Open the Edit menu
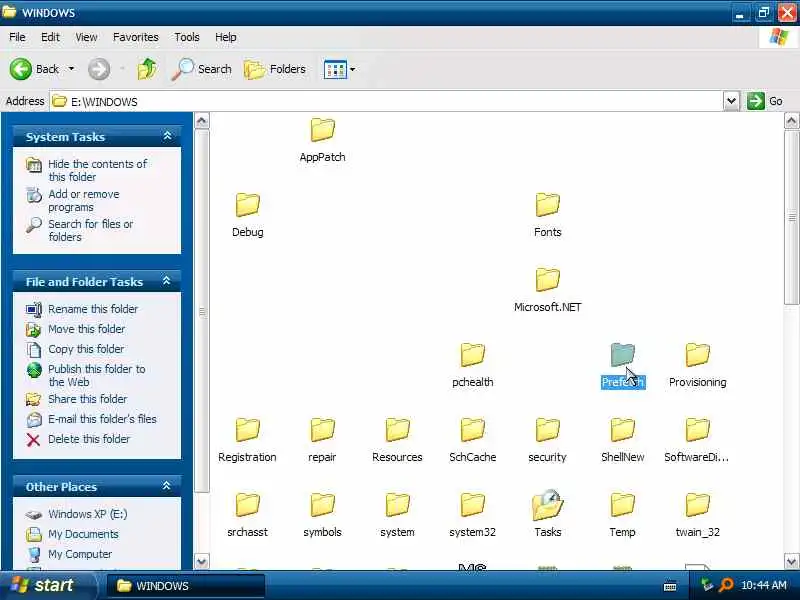The width and height of the screenshot is (800, 600). coord(50,37)
